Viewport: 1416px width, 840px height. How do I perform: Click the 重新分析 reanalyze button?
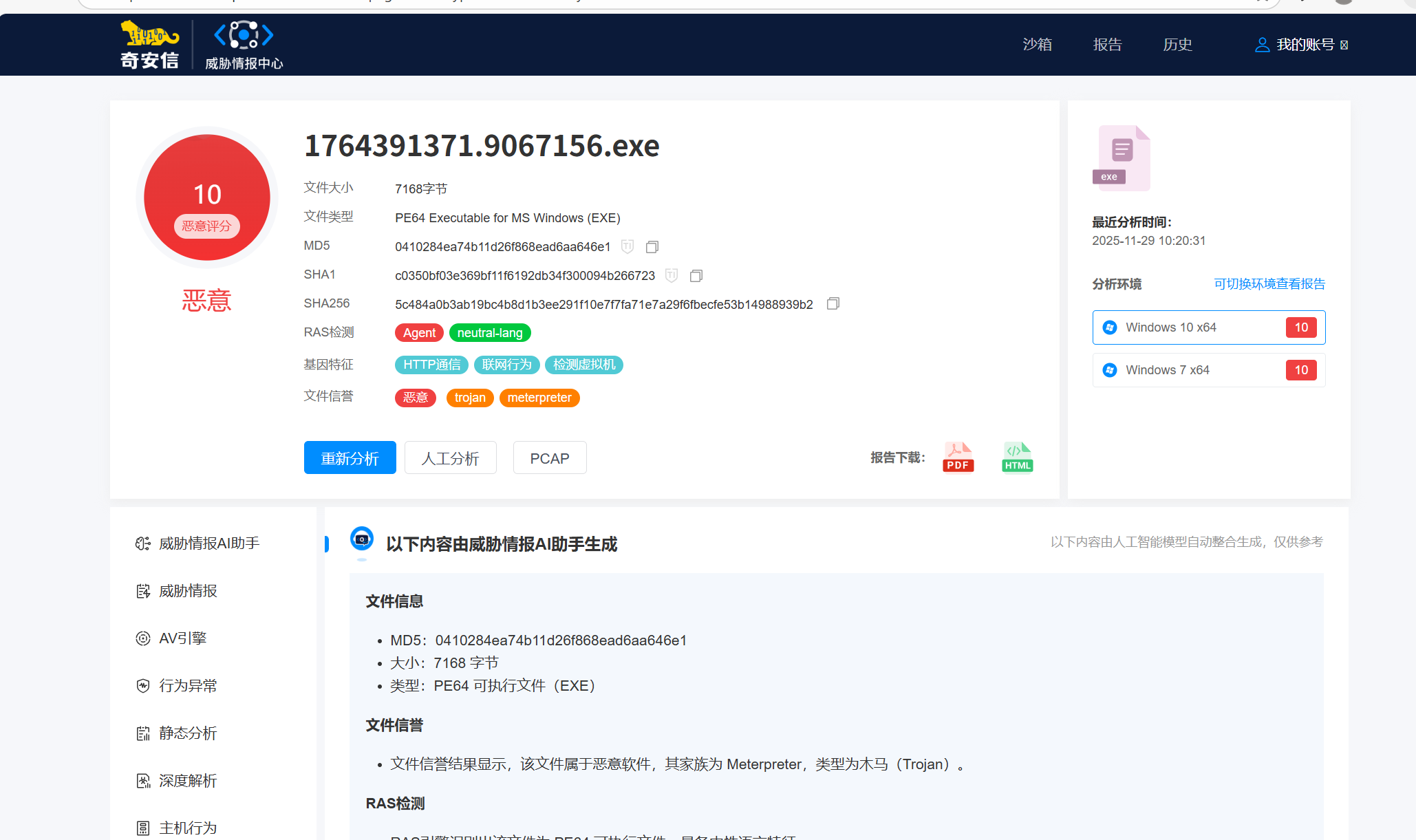350,458
